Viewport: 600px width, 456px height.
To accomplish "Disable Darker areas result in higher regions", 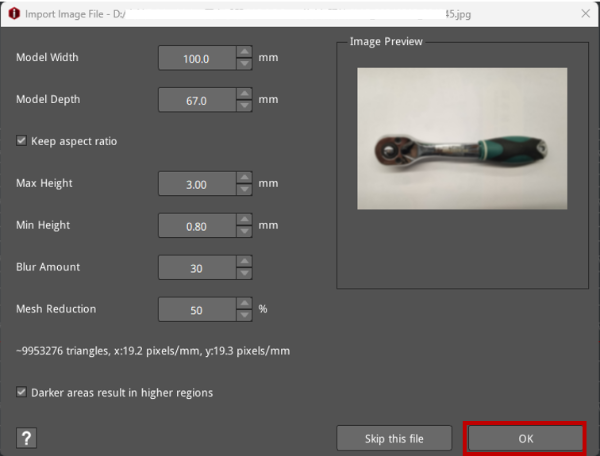I will (x=22, y=392).
